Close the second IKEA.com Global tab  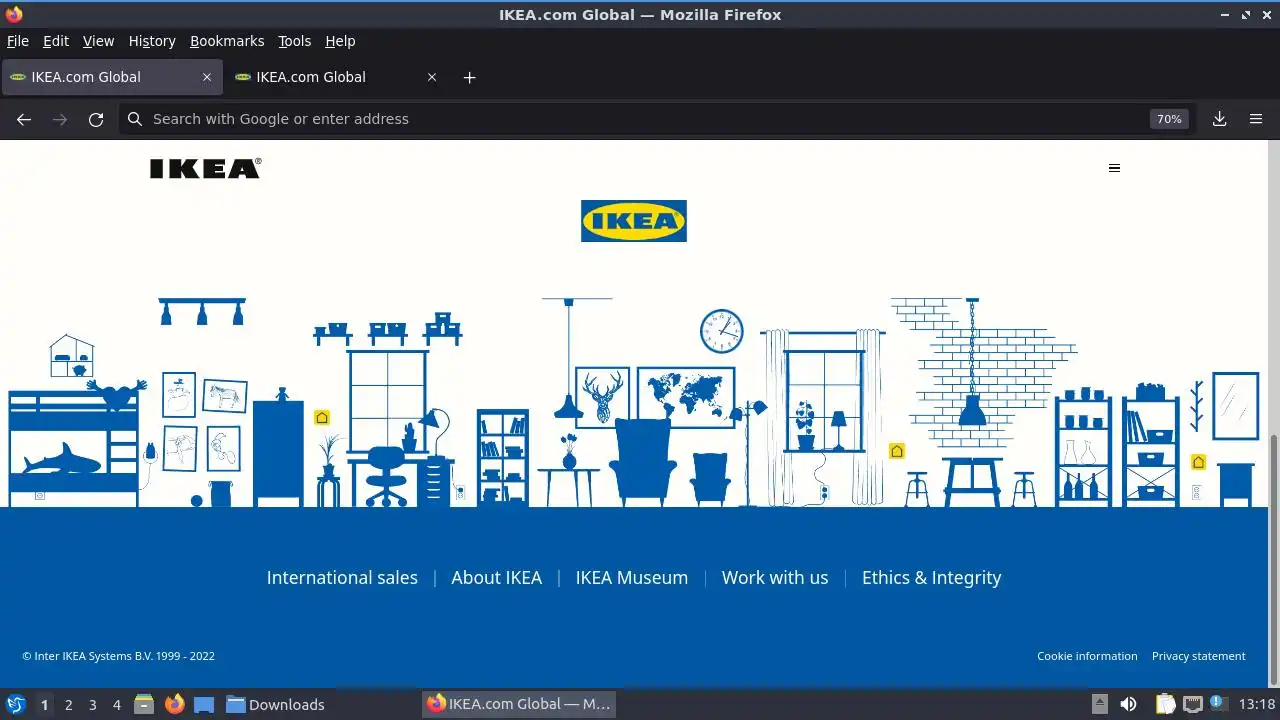tap(432, 77)
